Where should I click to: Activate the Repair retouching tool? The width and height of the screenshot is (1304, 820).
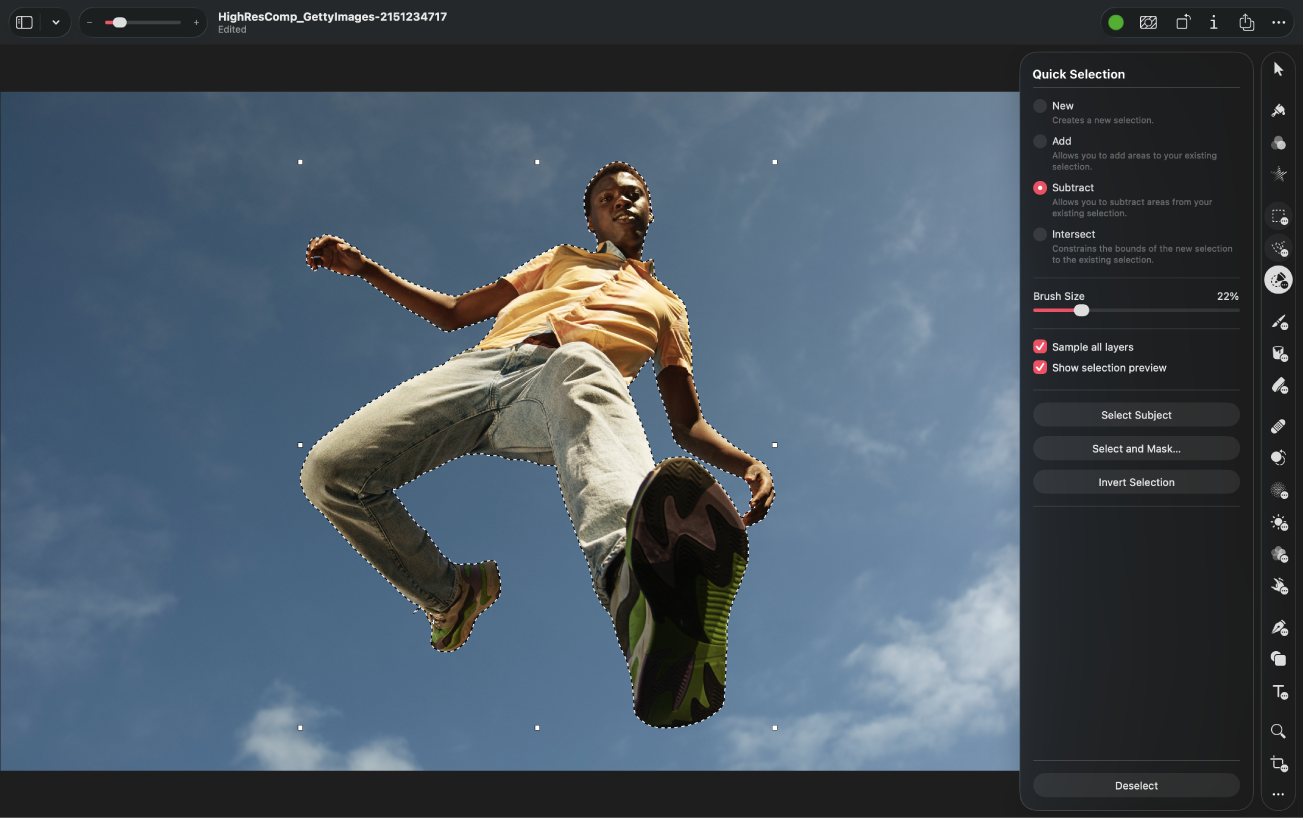[x=1278, y=425]
